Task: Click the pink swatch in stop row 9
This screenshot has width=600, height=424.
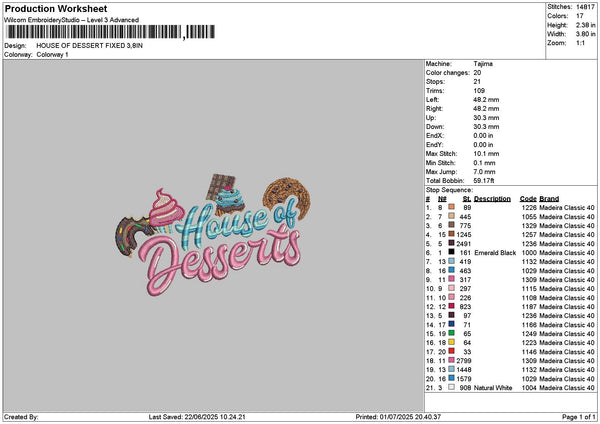Action: tap(452, 279)
